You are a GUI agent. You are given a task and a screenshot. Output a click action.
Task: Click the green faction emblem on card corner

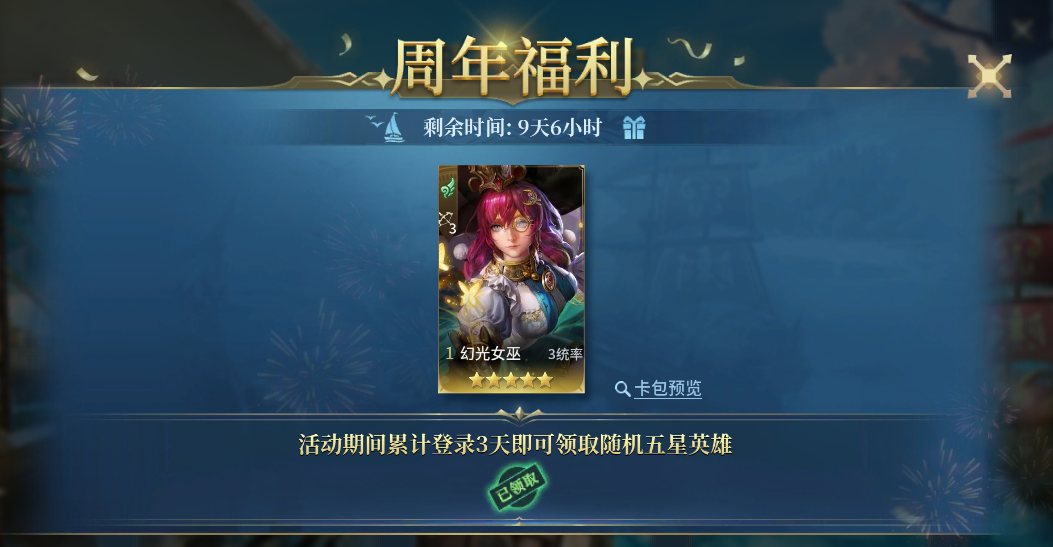point(448,189)
